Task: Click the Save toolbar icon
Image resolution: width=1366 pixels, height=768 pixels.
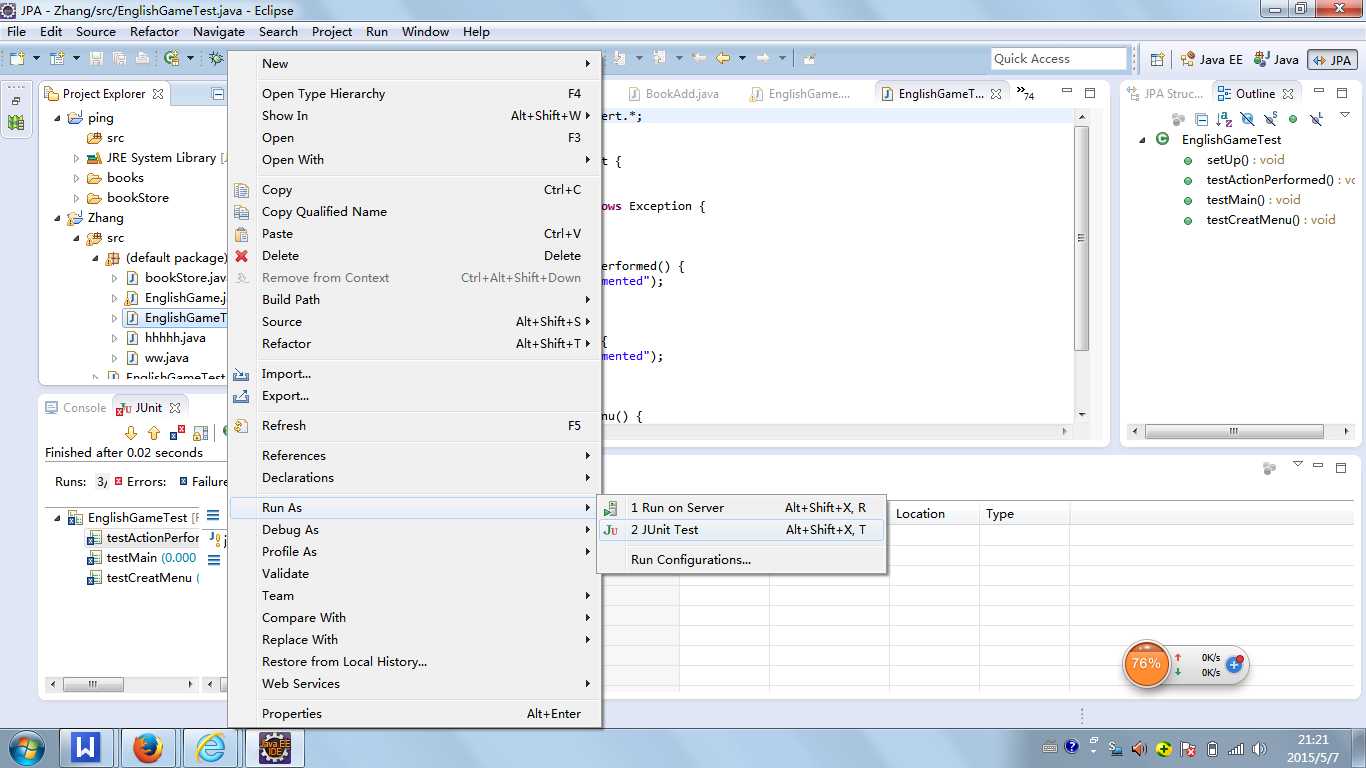Action: (96, 59)
